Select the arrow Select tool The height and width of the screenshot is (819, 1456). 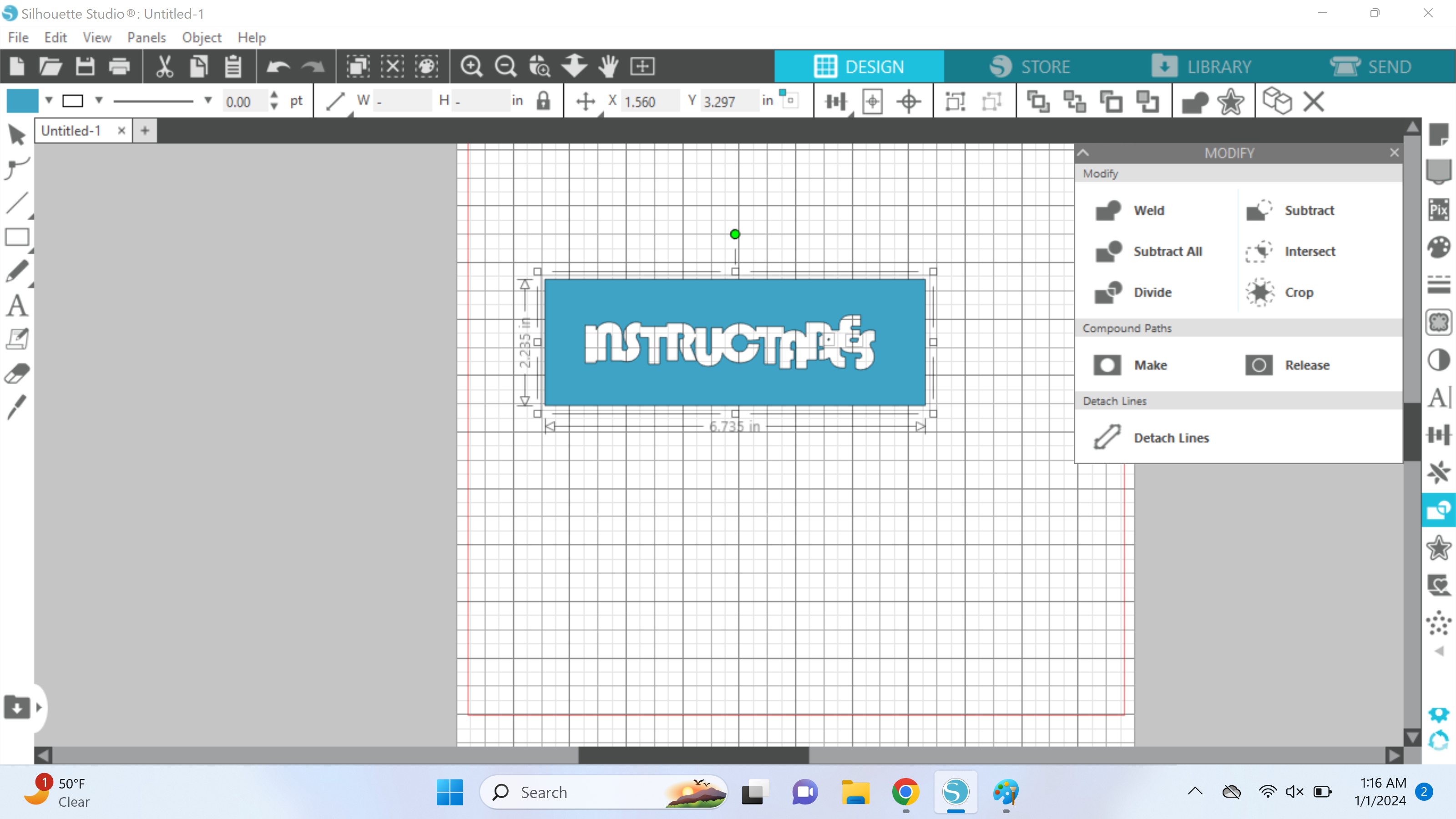point(17,135)
